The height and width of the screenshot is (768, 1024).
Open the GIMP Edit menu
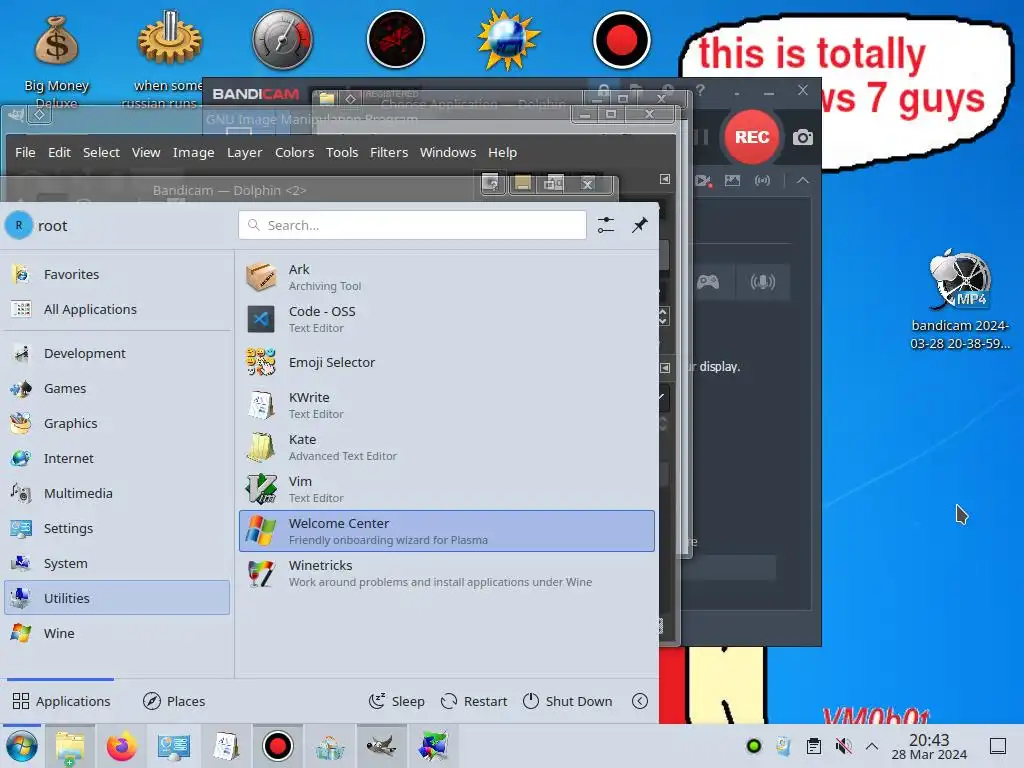point(59,152)
